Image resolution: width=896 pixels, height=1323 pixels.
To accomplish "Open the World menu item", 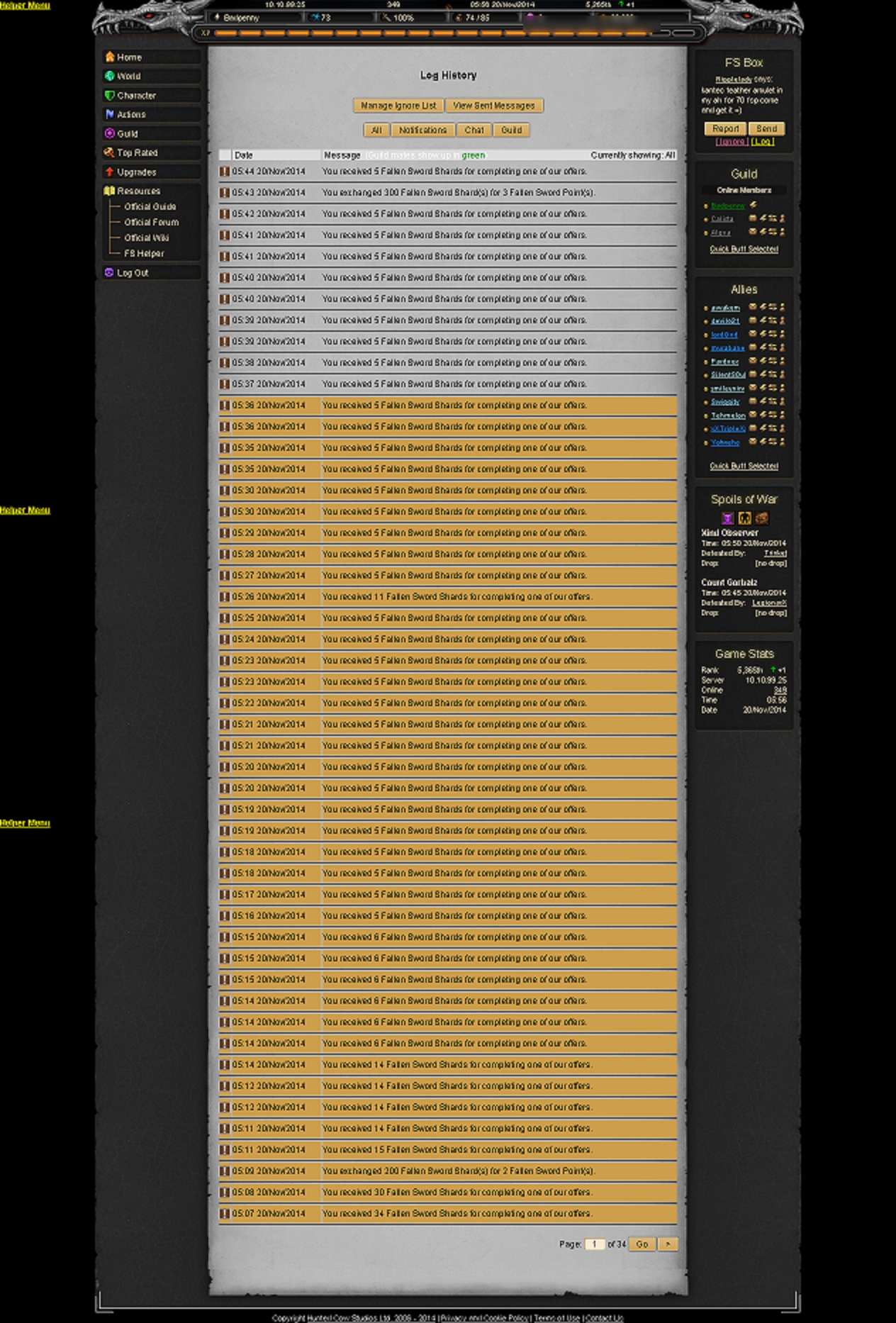I will coord(150,77).
